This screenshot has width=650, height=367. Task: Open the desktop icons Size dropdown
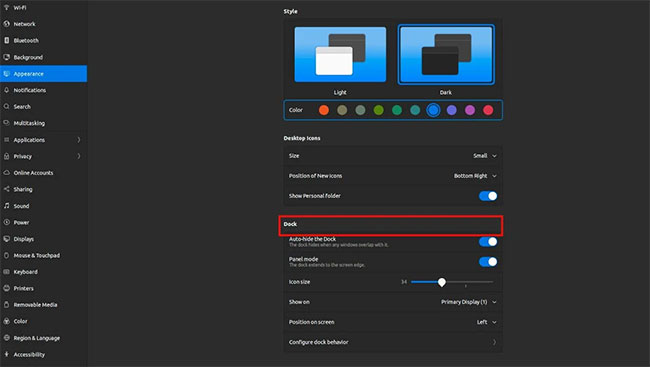tap(485, 156)
